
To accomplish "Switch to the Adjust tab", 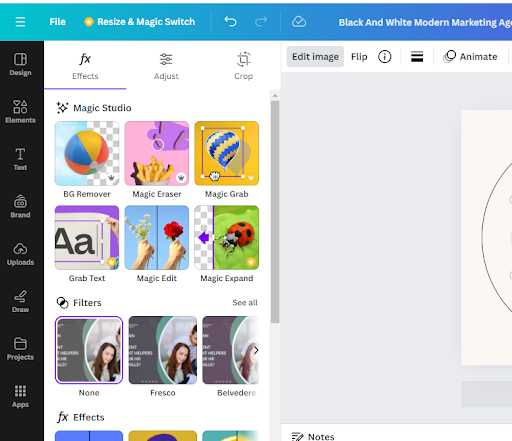I will (x=166, y=67).
